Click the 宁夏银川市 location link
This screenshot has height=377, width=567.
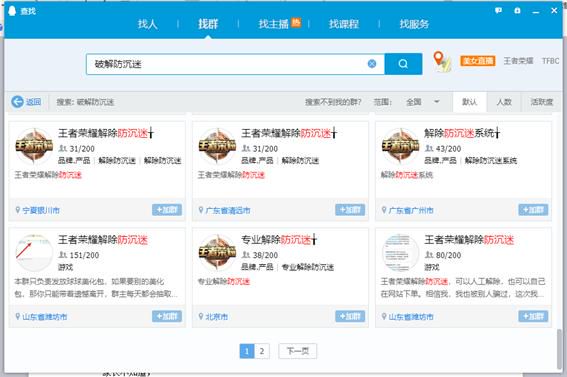[x=41, y=210]
